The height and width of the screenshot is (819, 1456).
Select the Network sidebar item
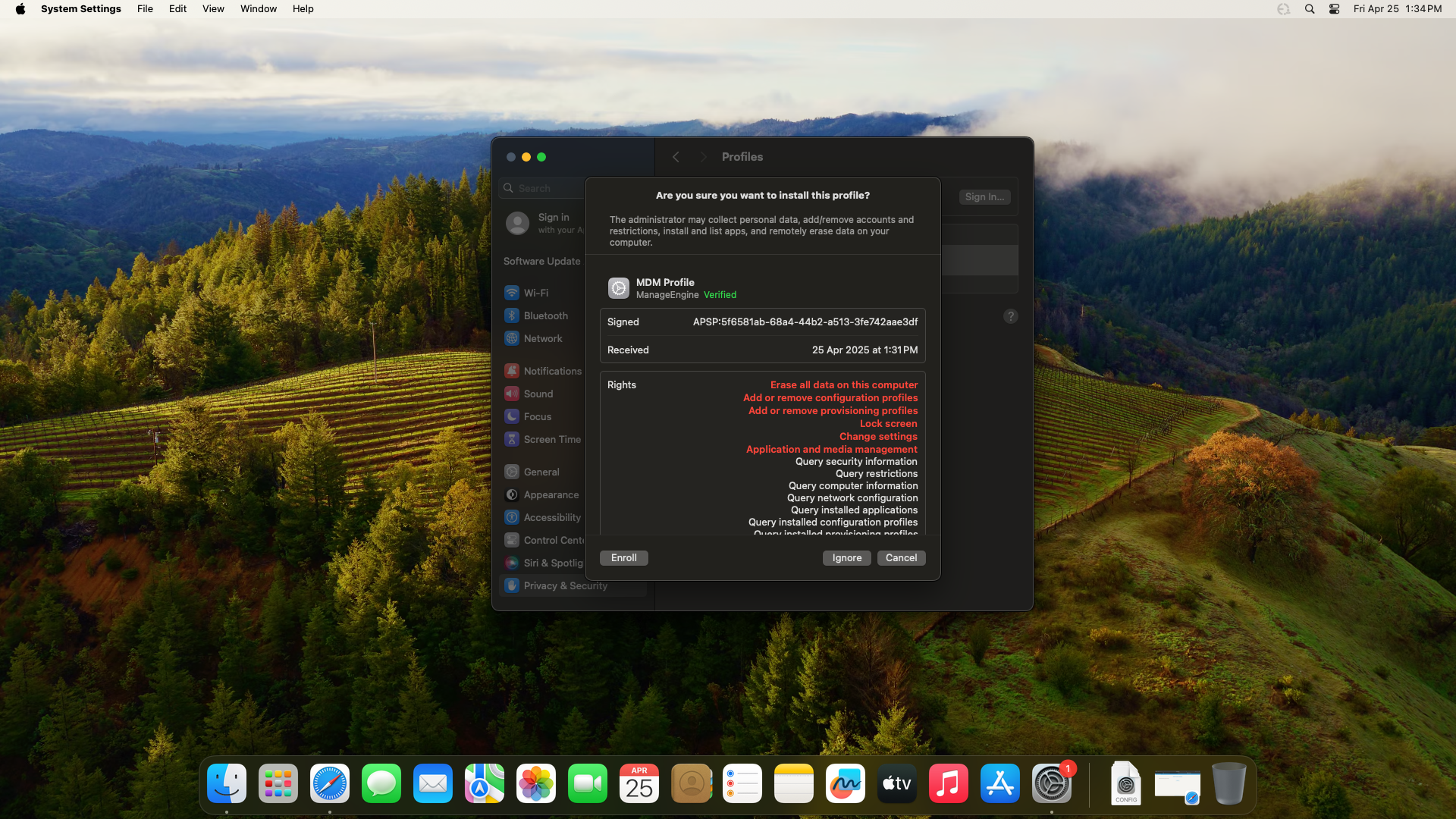pyautogui.click(x=542, y=338)
